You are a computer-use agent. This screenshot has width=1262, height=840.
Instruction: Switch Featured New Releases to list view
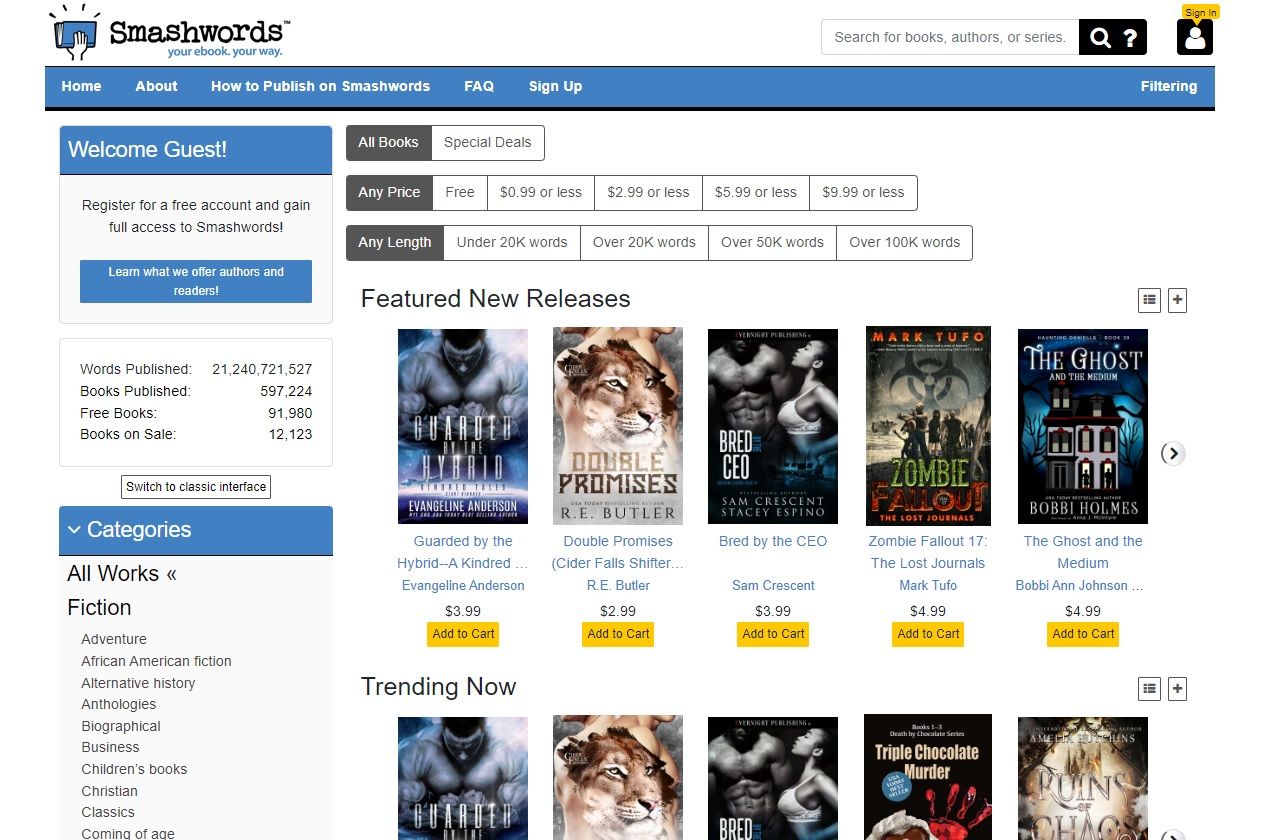tap(1149, 299)
